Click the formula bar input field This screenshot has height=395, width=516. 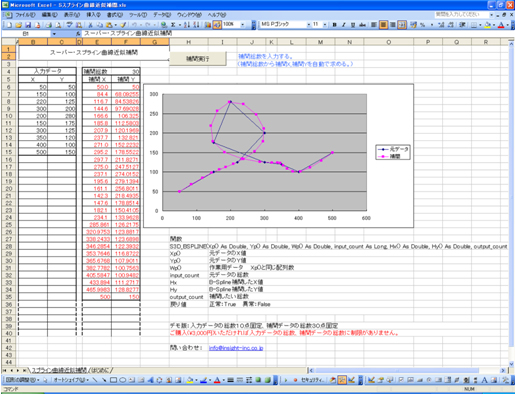point(297,33)
